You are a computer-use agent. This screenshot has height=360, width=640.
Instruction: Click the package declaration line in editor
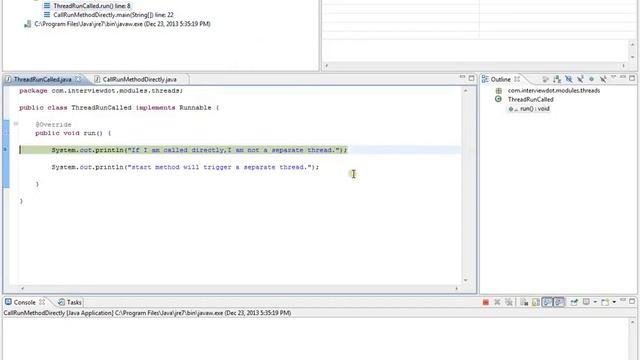click(x=101, y=91)
